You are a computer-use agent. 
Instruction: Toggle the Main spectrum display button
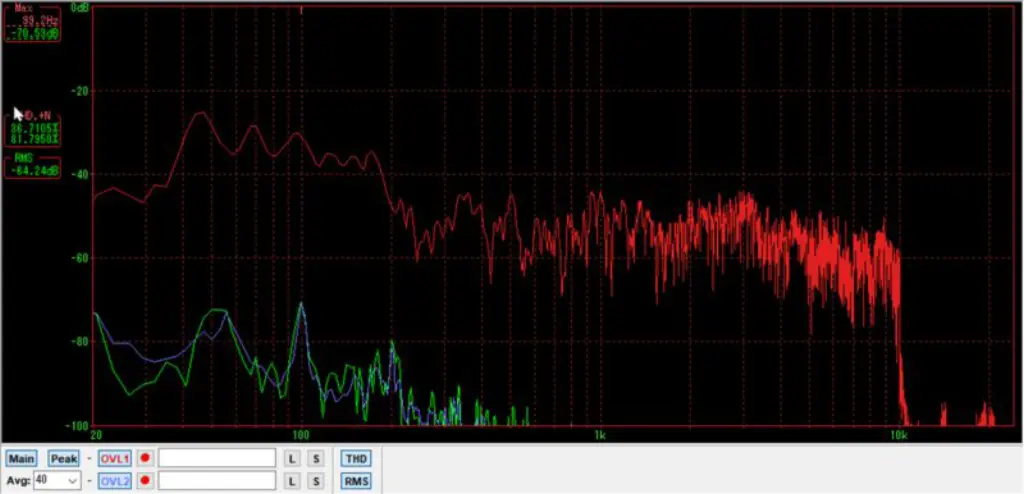pos(22,459)
